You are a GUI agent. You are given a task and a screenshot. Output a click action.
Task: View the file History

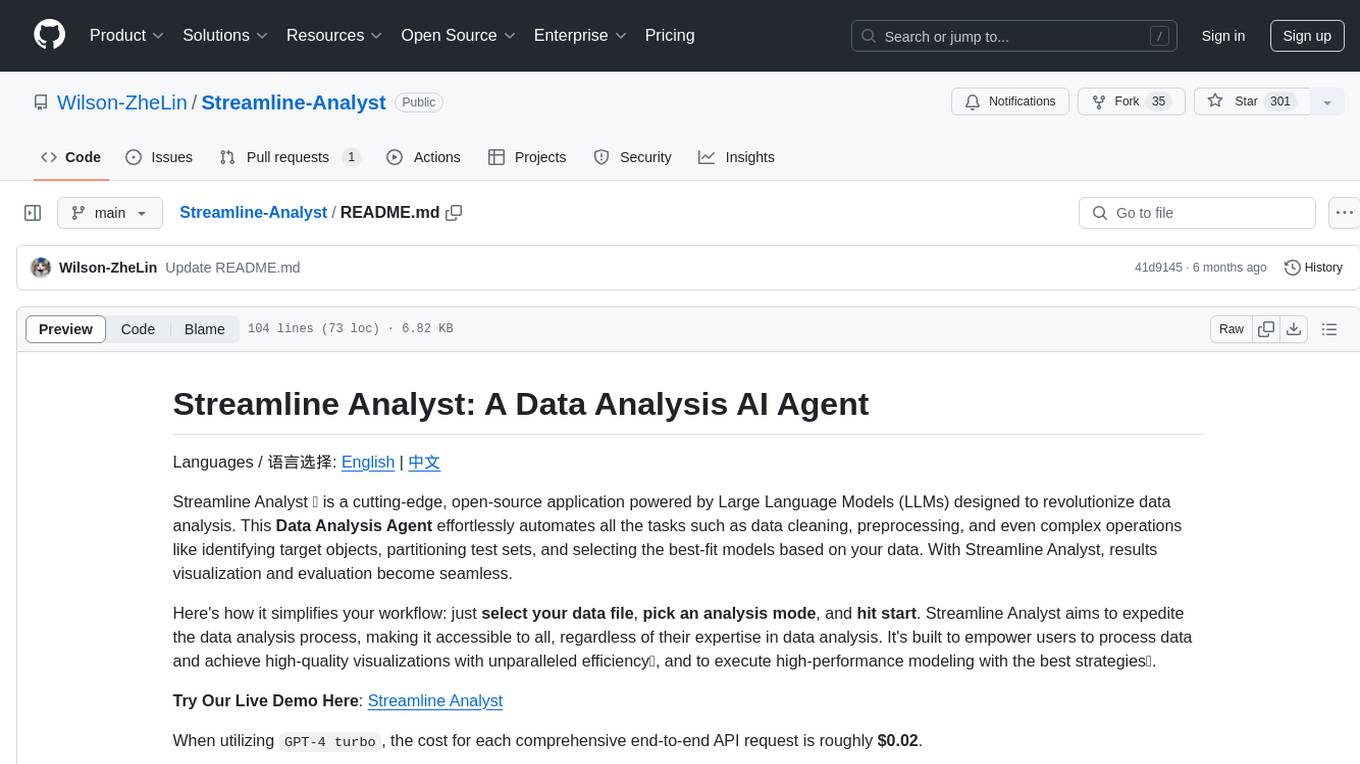(1313, 267)
